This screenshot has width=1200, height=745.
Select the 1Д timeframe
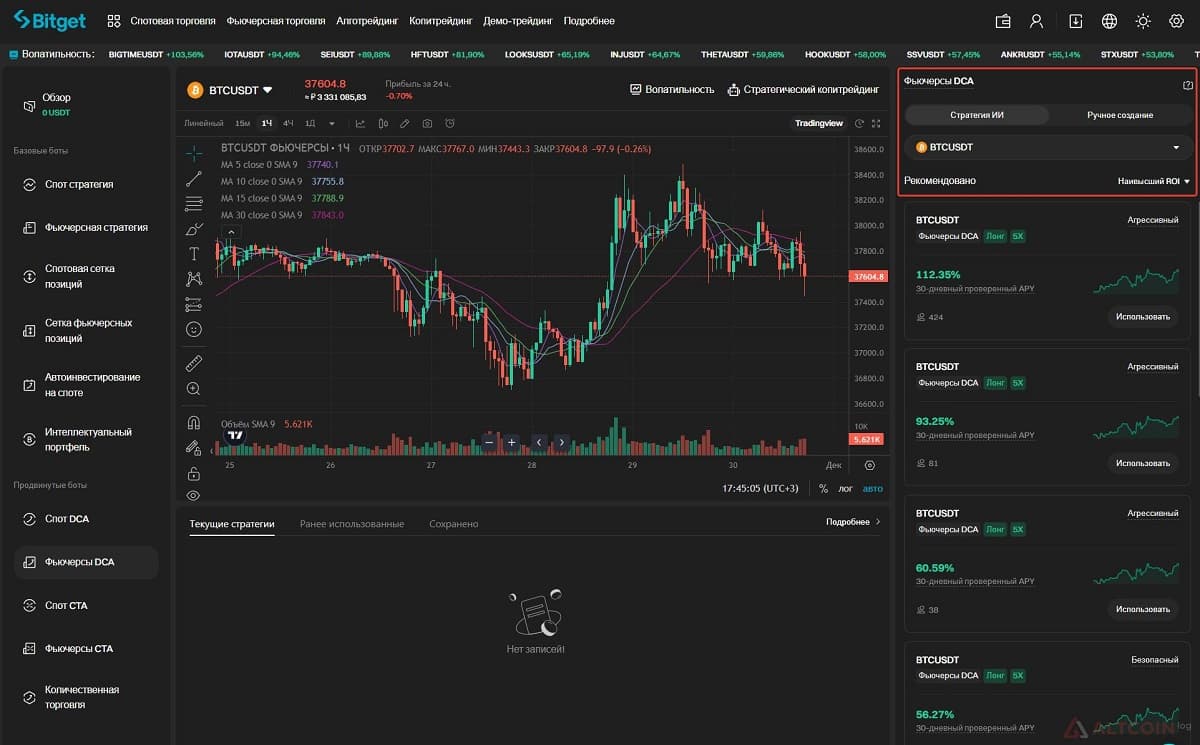coord(310,123)
